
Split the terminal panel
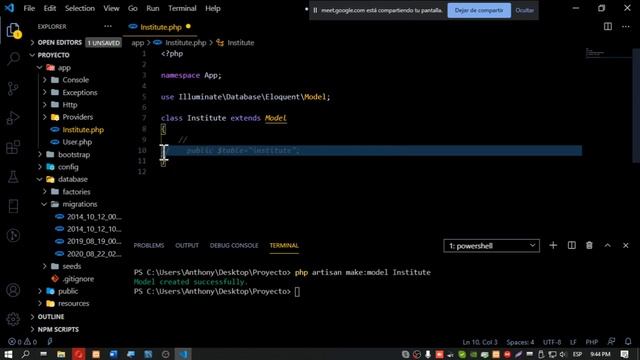click(571, 245)
